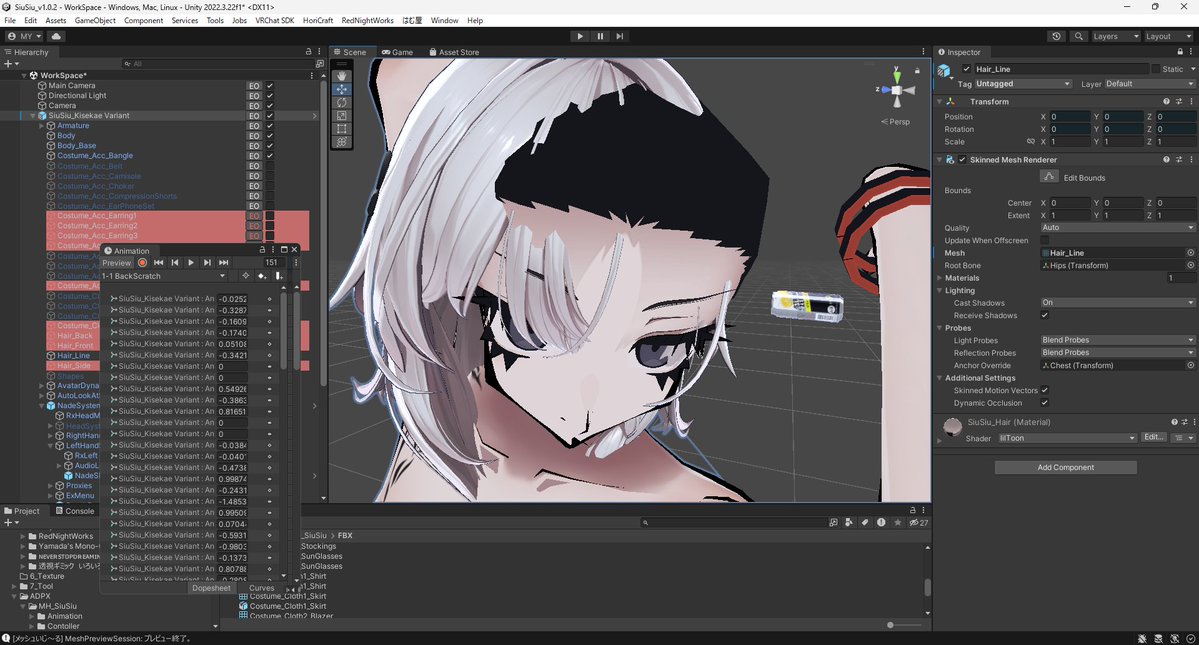
Task: Click the cloud services icon
Action: point(57,36)
